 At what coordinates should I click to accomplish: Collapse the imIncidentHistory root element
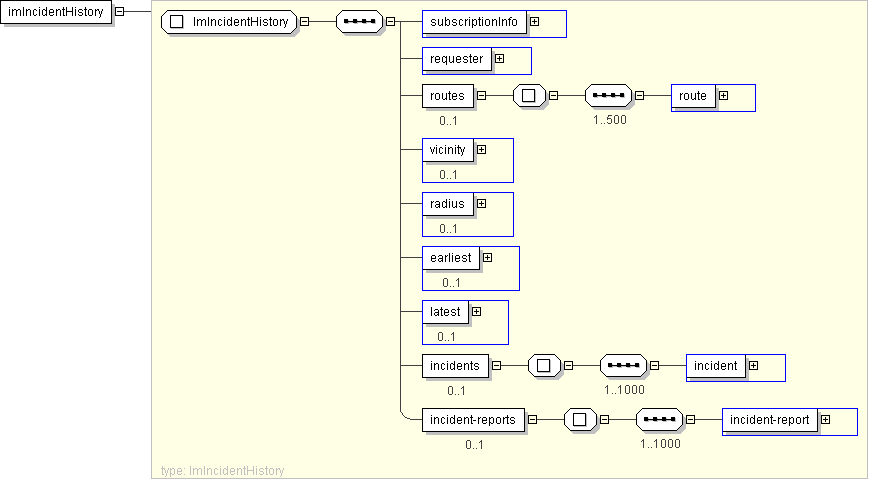pos(120,12)
